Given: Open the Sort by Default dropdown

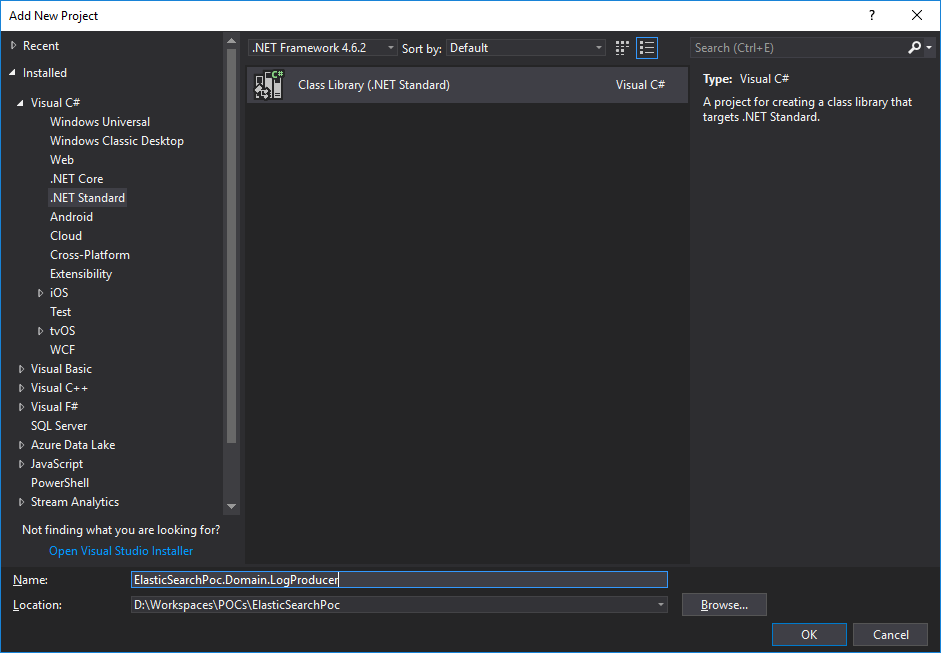Looking at the screenshot, I should (x=526, y=47).
